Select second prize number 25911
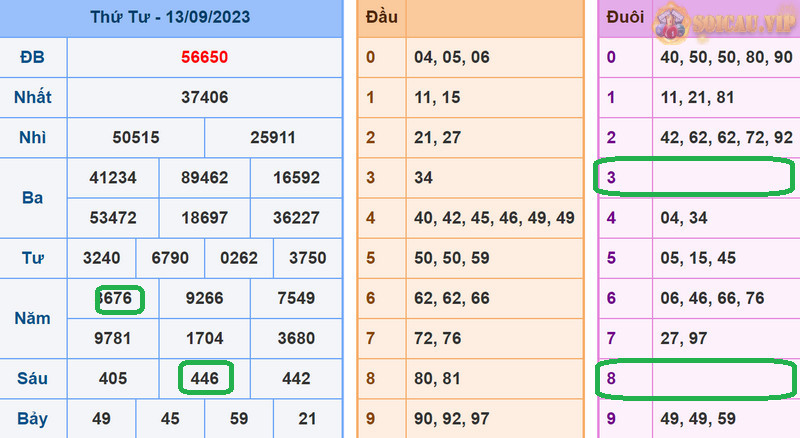 tap(273, 137)
